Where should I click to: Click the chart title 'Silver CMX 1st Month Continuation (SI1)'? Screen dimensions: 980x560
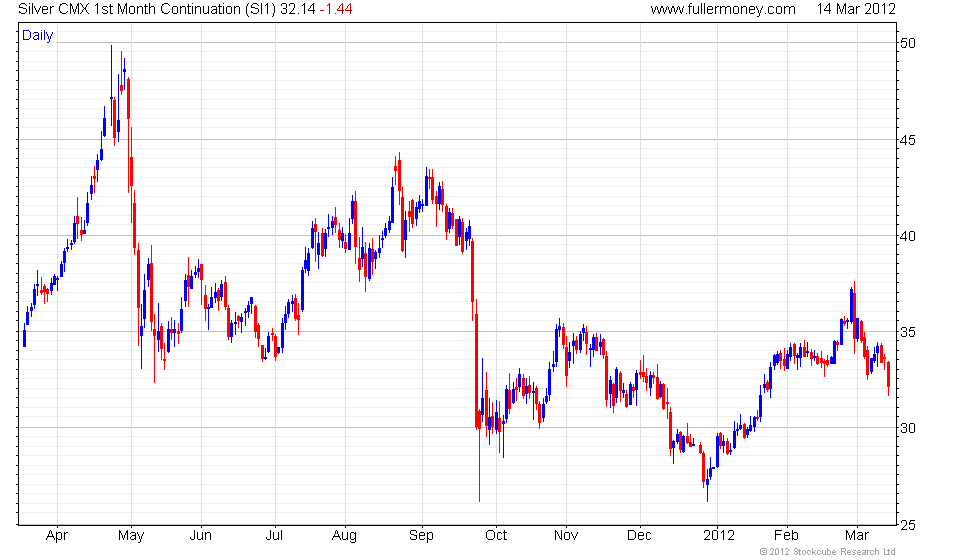(x=147, y=9)
